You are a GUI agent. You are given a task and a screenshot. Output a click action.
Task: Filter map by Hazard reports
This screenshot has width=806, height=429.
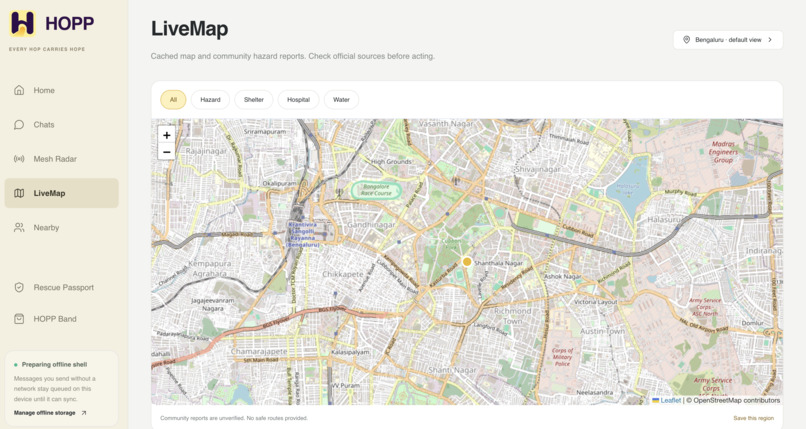(x=210, y=100)
